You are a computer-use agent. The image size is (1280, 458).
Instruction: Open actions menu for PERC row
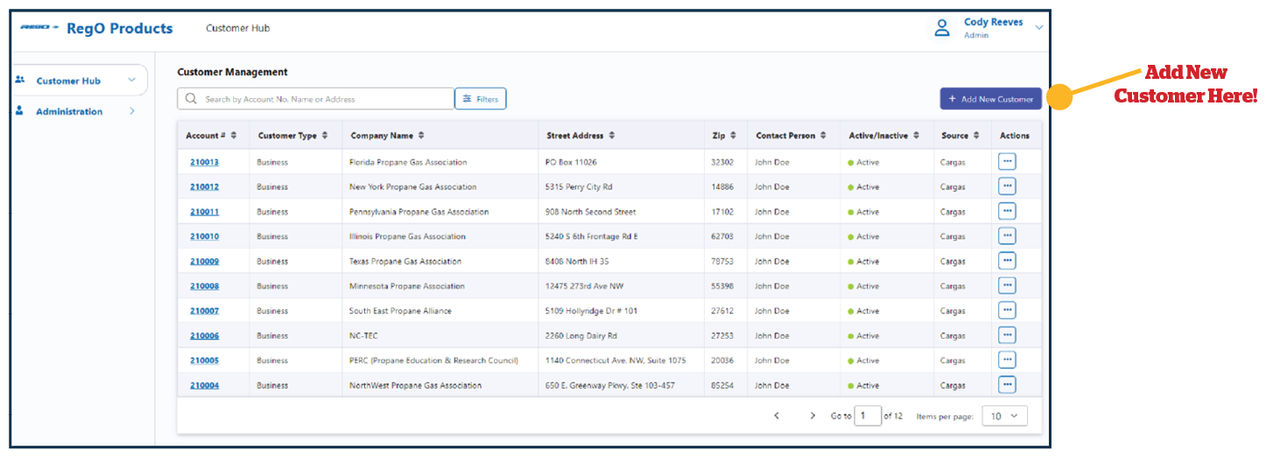1007,359
